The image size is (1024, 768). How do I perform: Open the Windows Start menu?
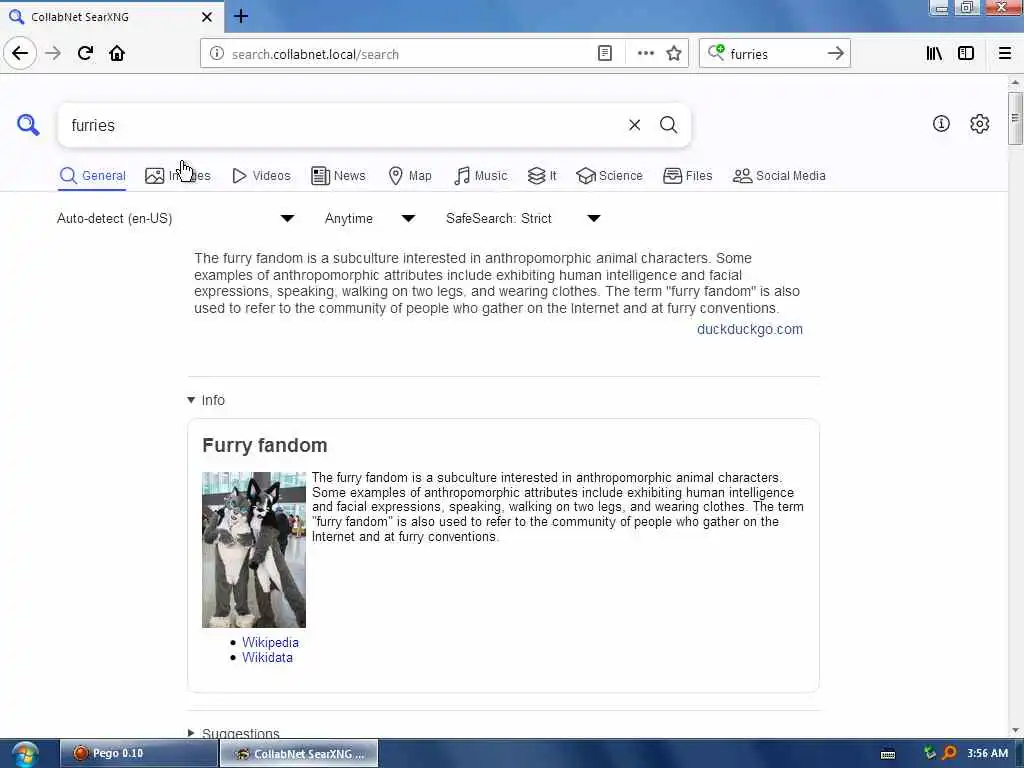tap(25, 754)
